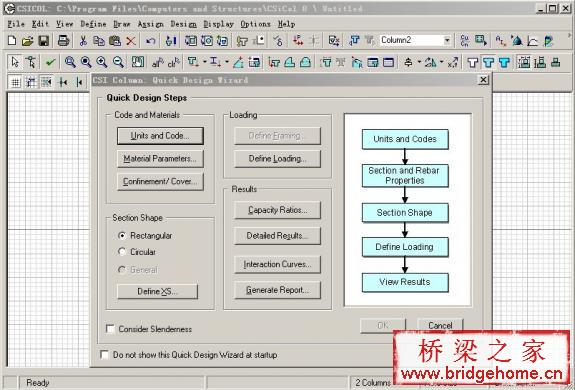Viewport: 575px width, 390px height.
Task: Click the New file icon
Action: point(12,40)
